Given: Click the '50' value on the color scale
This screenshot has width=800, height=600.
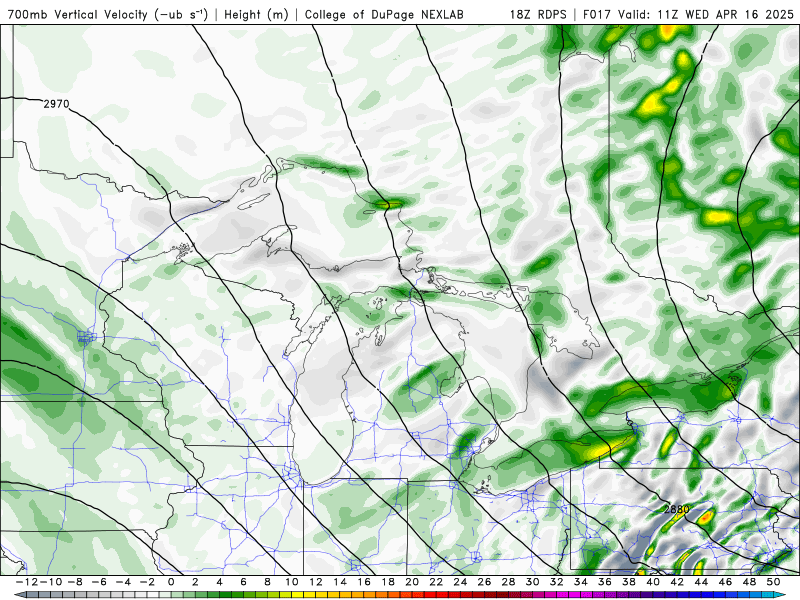Looking at the screenshot, I should (x=773, y=582).
